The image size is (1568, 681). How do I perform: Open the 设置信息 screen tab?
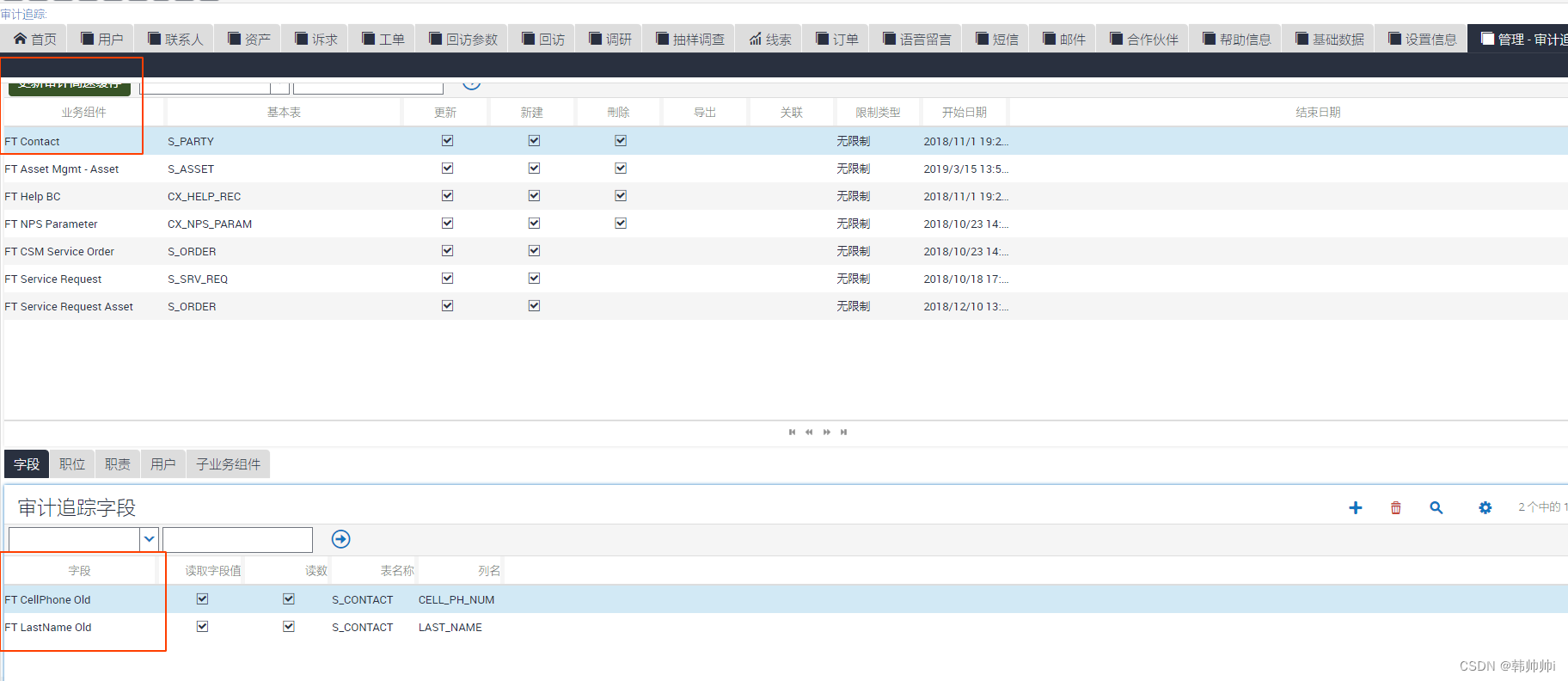coord(1423,39)
